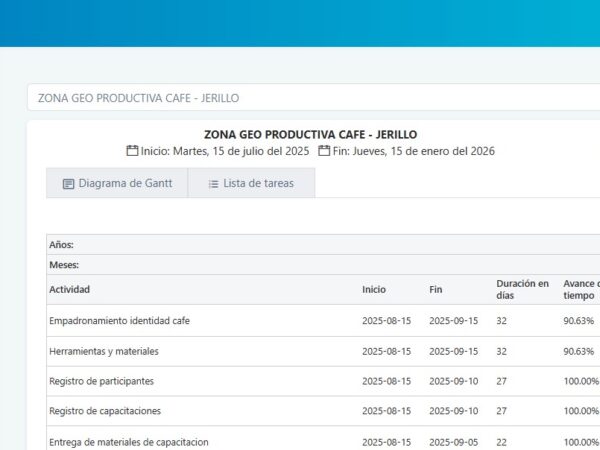Screen dimensions: 600x450
Task: Switch to the Lista de tareas tab
Action: tap(251, 183)
